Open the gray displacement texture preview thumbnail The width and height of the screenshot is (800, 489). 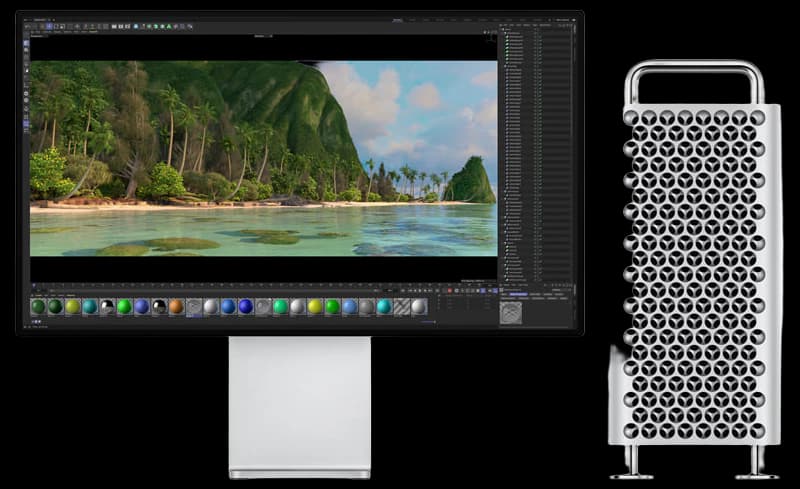[x=511, y=313]
